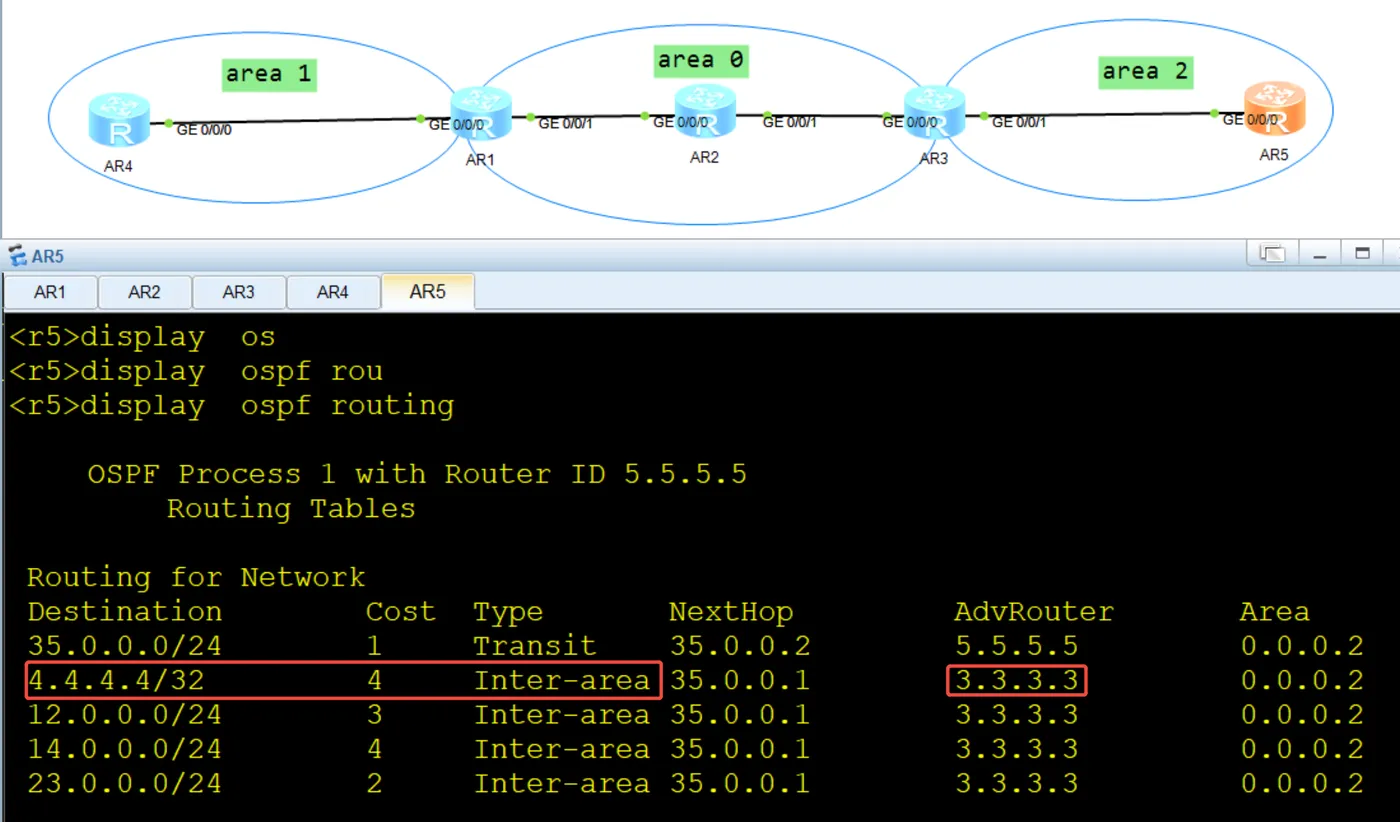Click the green "area 2" label
Viewport: 1400px width, 822px height.
click(1146, 71)
